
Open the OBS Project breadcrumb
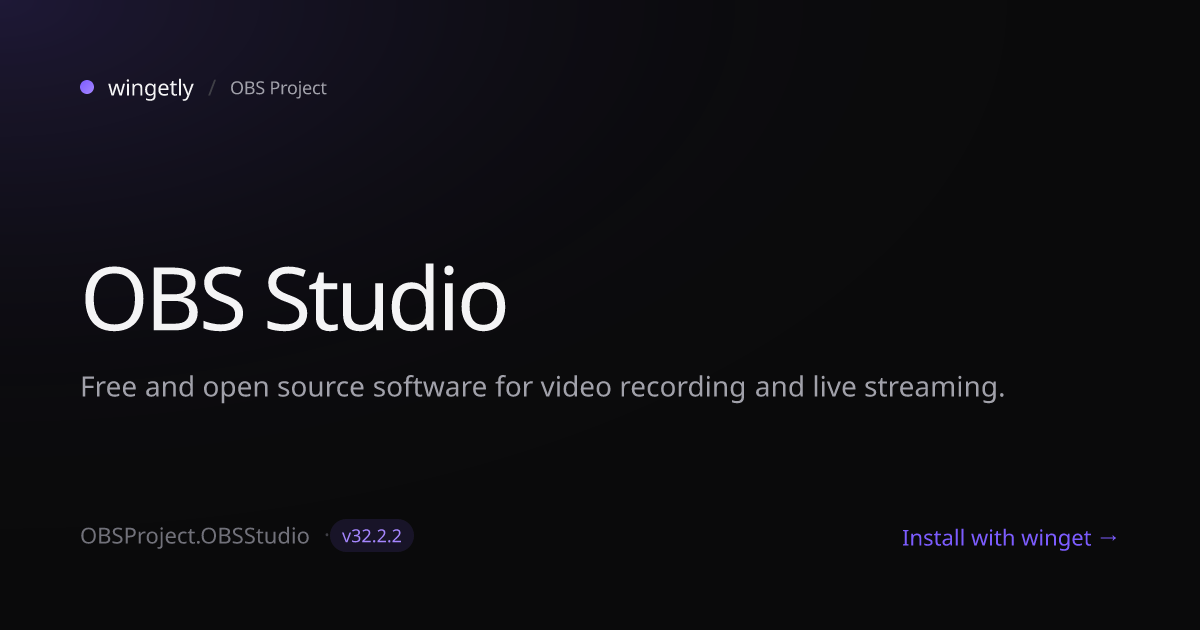[x=278, y=88]
